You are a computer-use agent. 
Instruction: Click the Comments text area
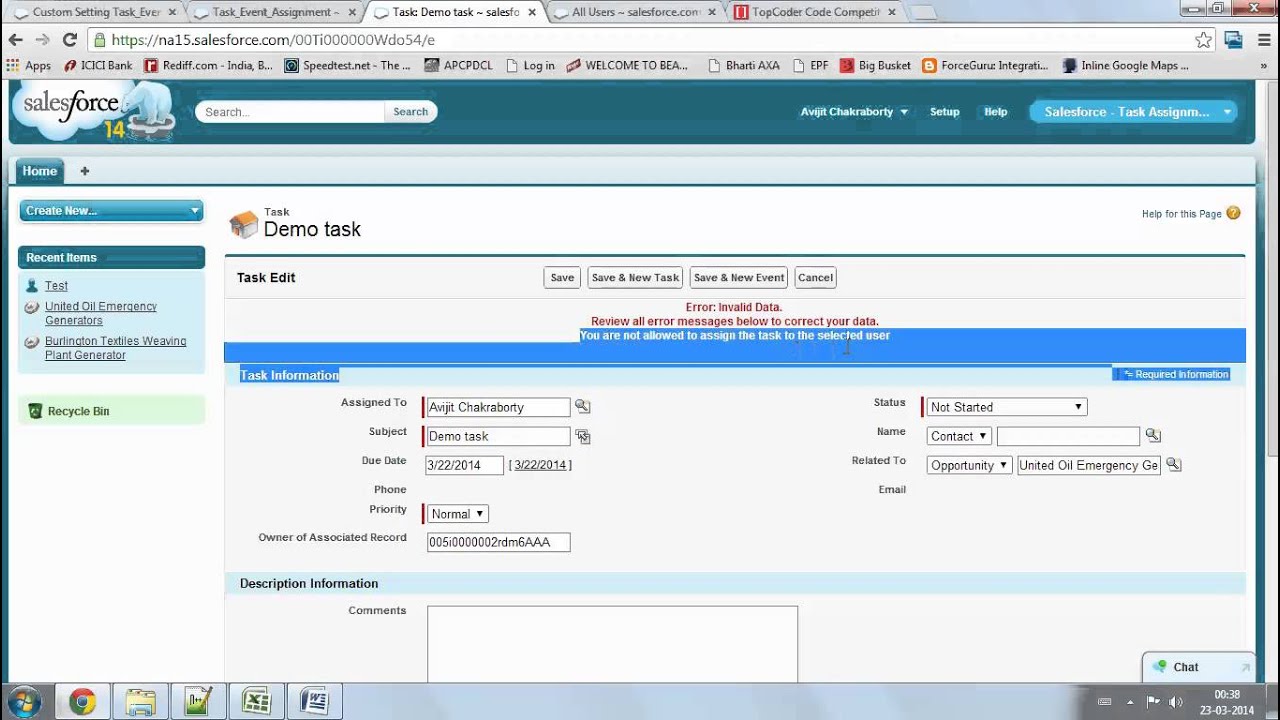[x=612, y=644]
